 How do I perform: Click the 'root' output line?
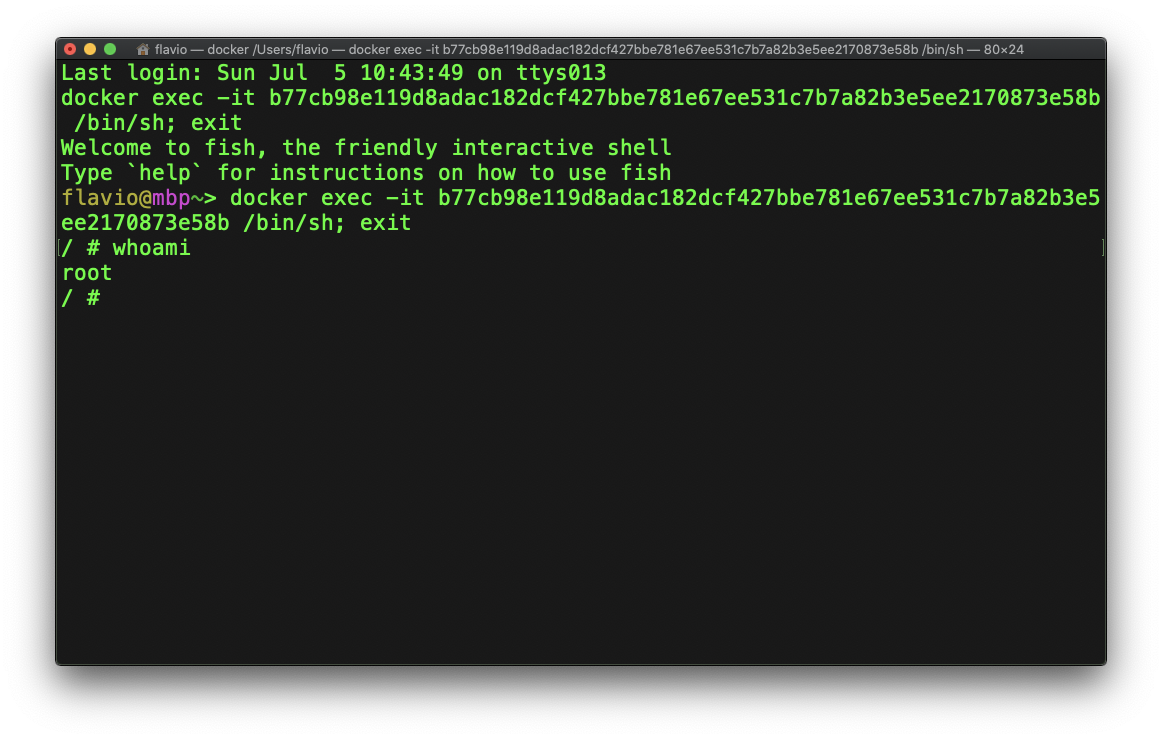87,273
